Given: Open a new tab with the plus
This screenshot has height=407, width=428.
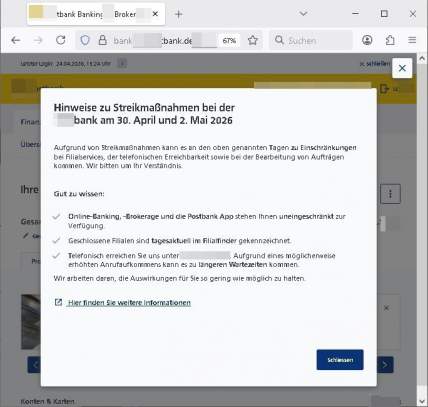Looking at the screenshot, I should tap(179, 14).
